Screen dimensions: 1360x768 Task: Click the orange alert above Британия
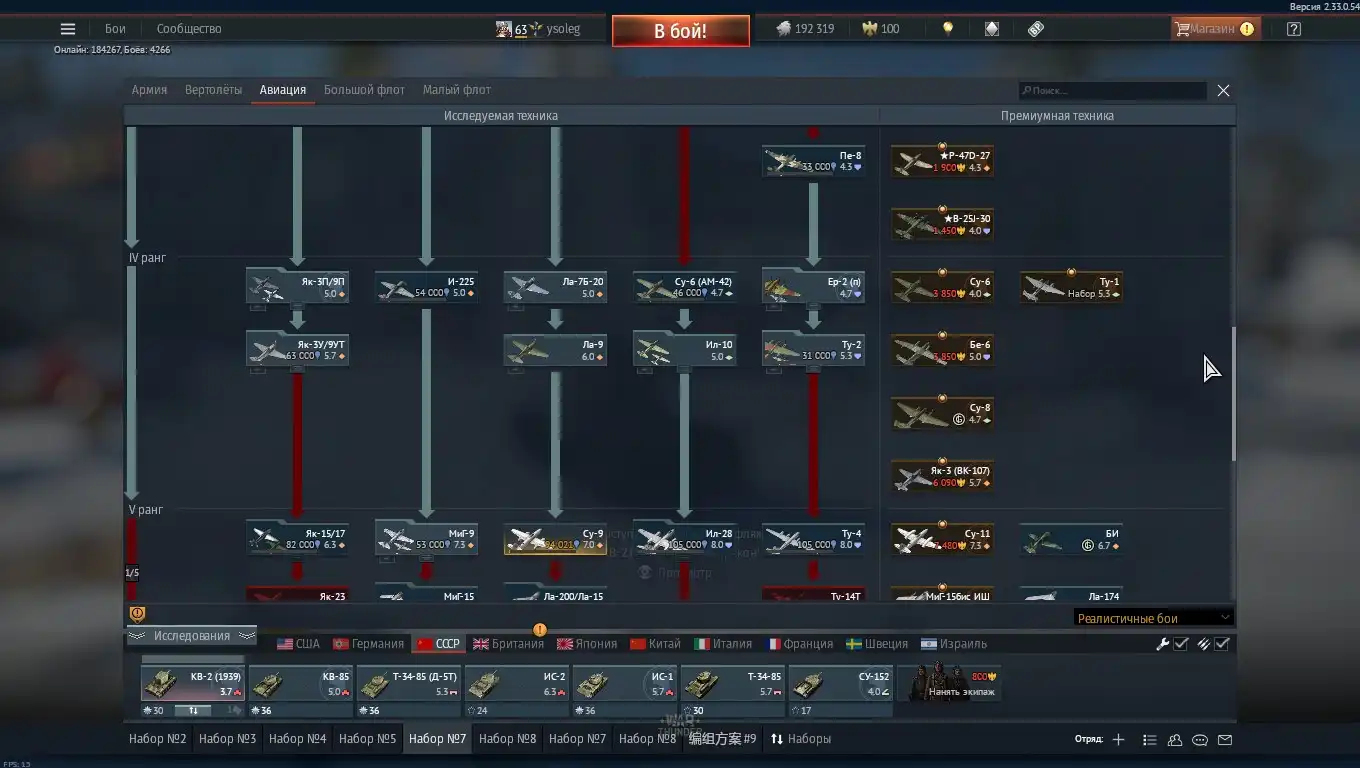coord(540,630)
